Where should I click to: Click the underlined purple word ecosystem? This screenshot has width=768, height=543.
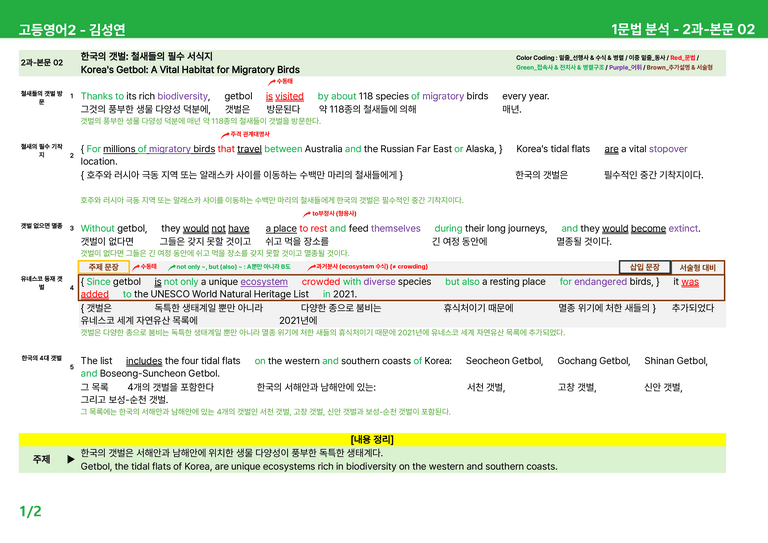click(264, 282)
